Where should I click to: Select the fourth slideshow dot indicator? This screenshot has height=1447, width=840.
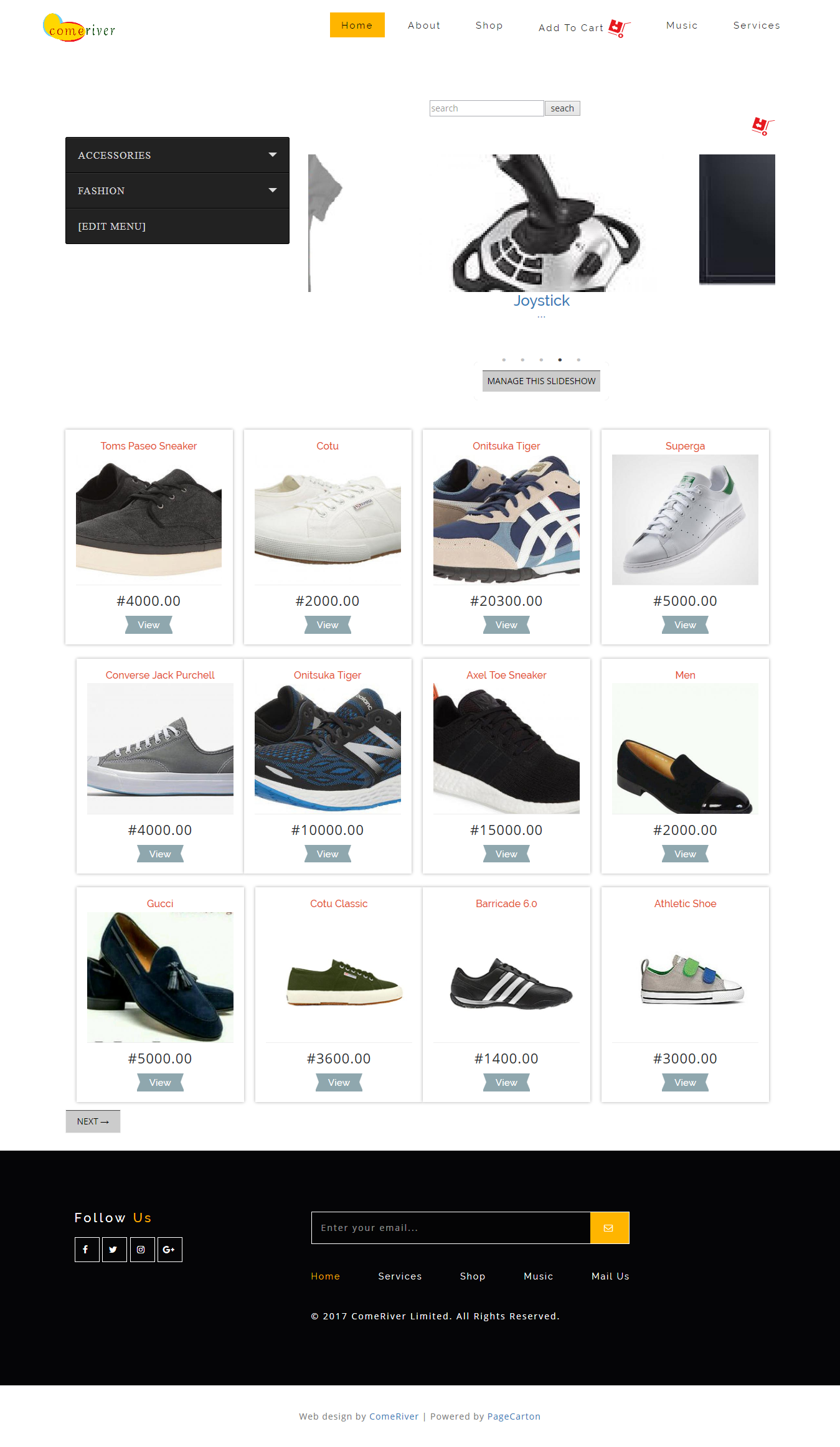coord(560,360)
